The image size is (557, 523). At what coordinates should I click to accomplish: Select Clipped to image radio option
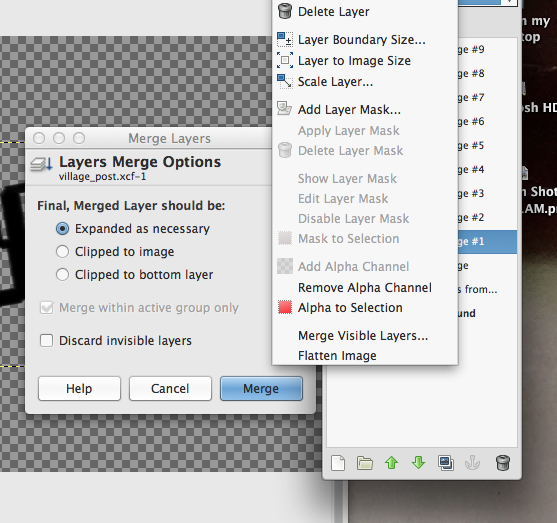pyautogui.click(x=63, y=252)
